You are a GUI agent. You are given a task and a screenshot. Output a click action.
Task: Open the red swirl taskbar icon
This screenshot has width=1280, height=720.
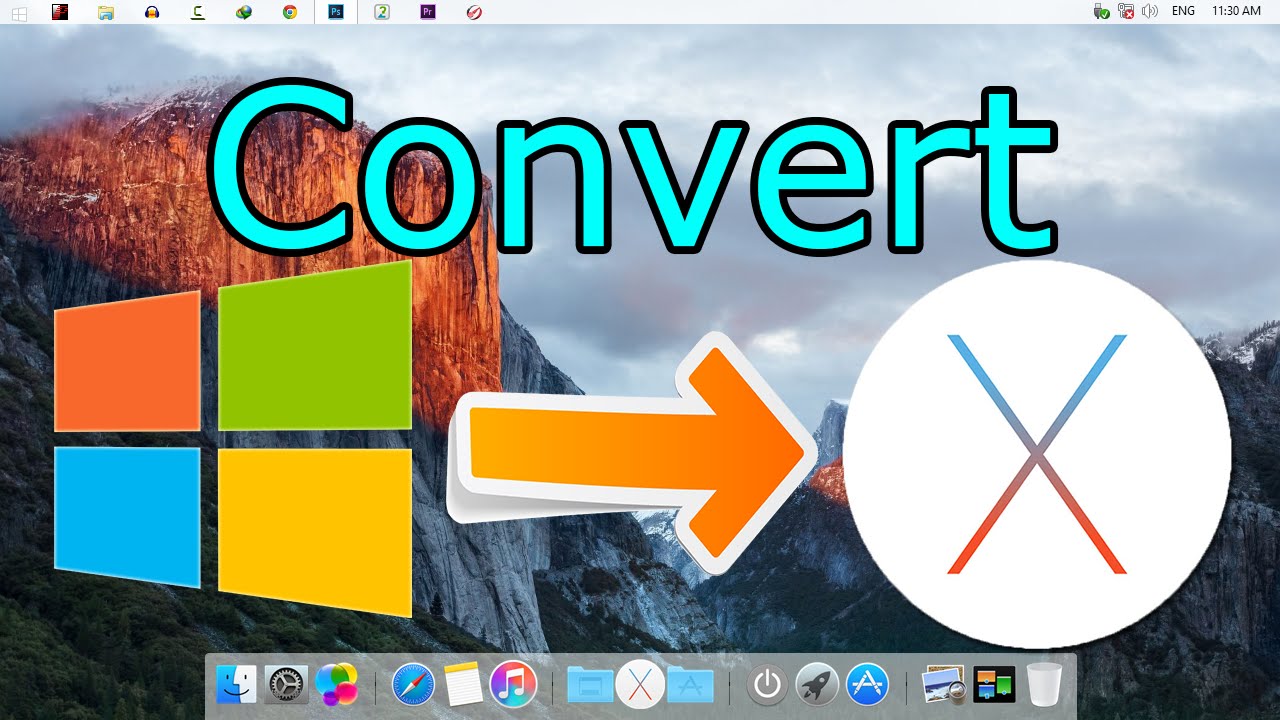coord(475,12)
